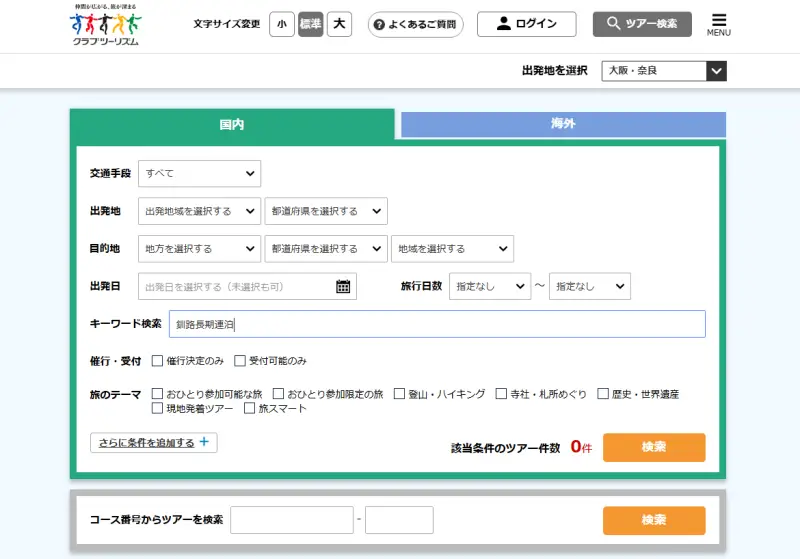Click the 出発日 date input field

[x=247, y=287]
